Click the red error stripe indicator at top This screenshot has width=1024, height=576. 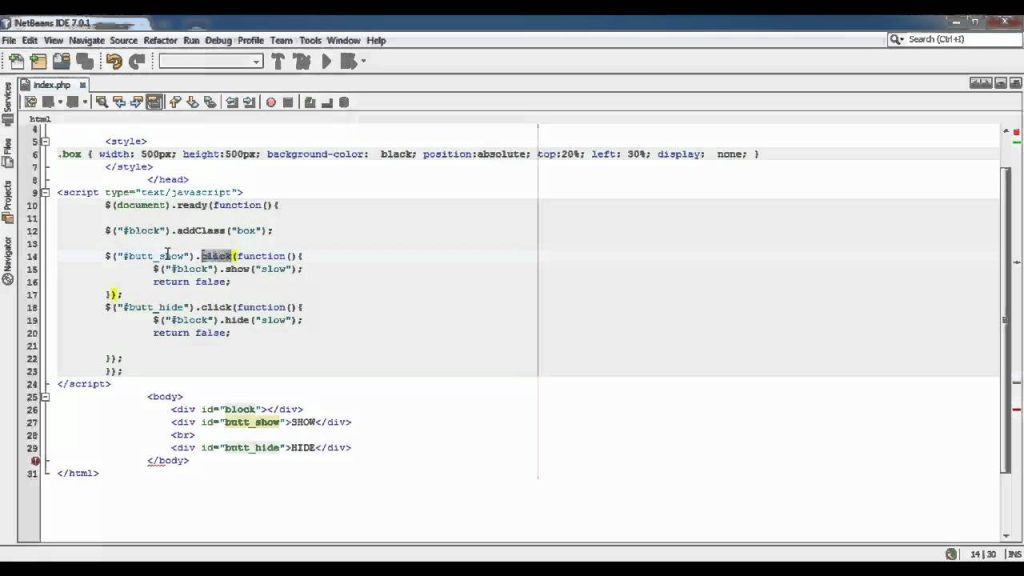coord(1016,132)
